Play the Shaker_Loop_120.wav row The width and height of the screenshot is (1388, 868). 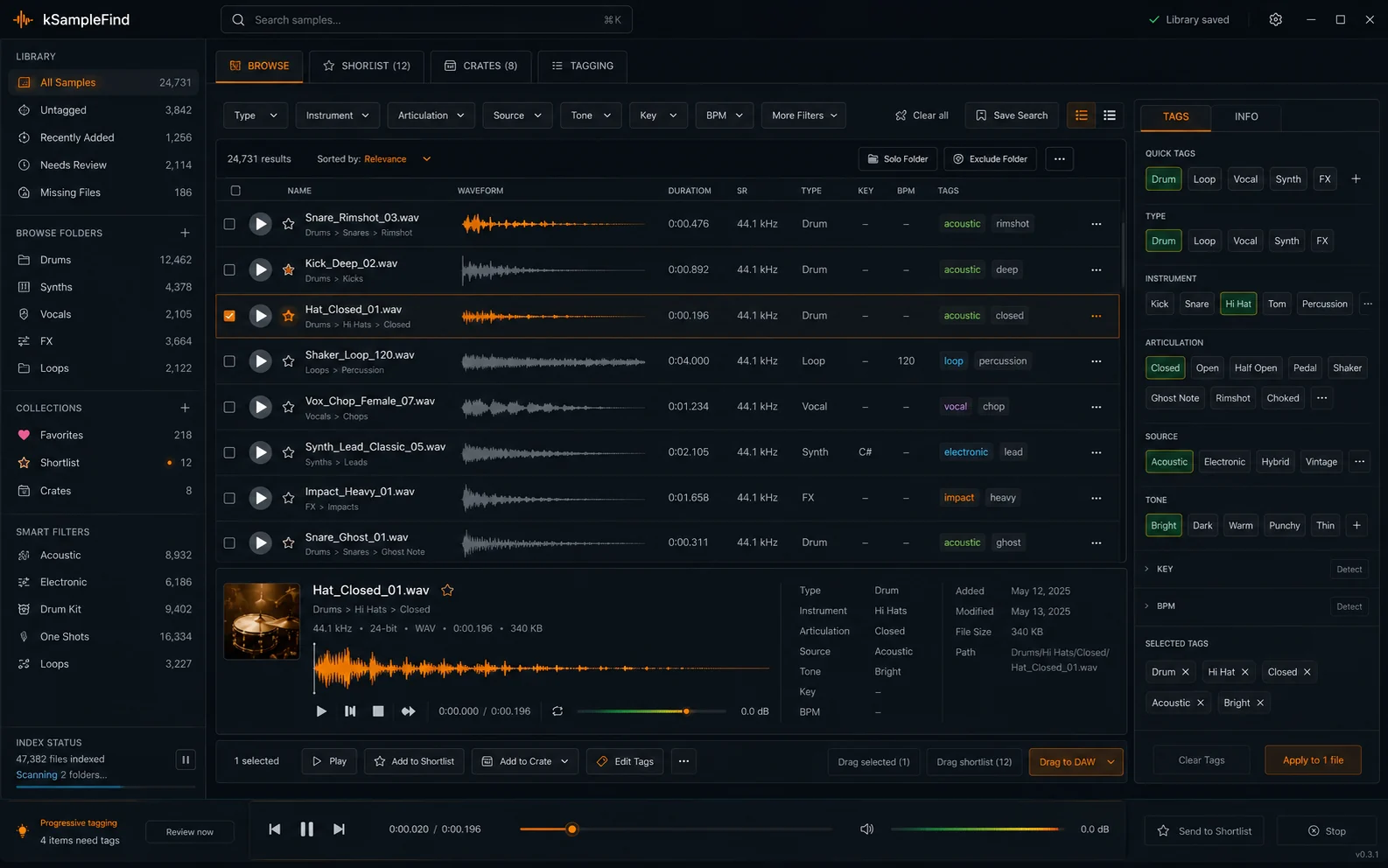point(260,360)
